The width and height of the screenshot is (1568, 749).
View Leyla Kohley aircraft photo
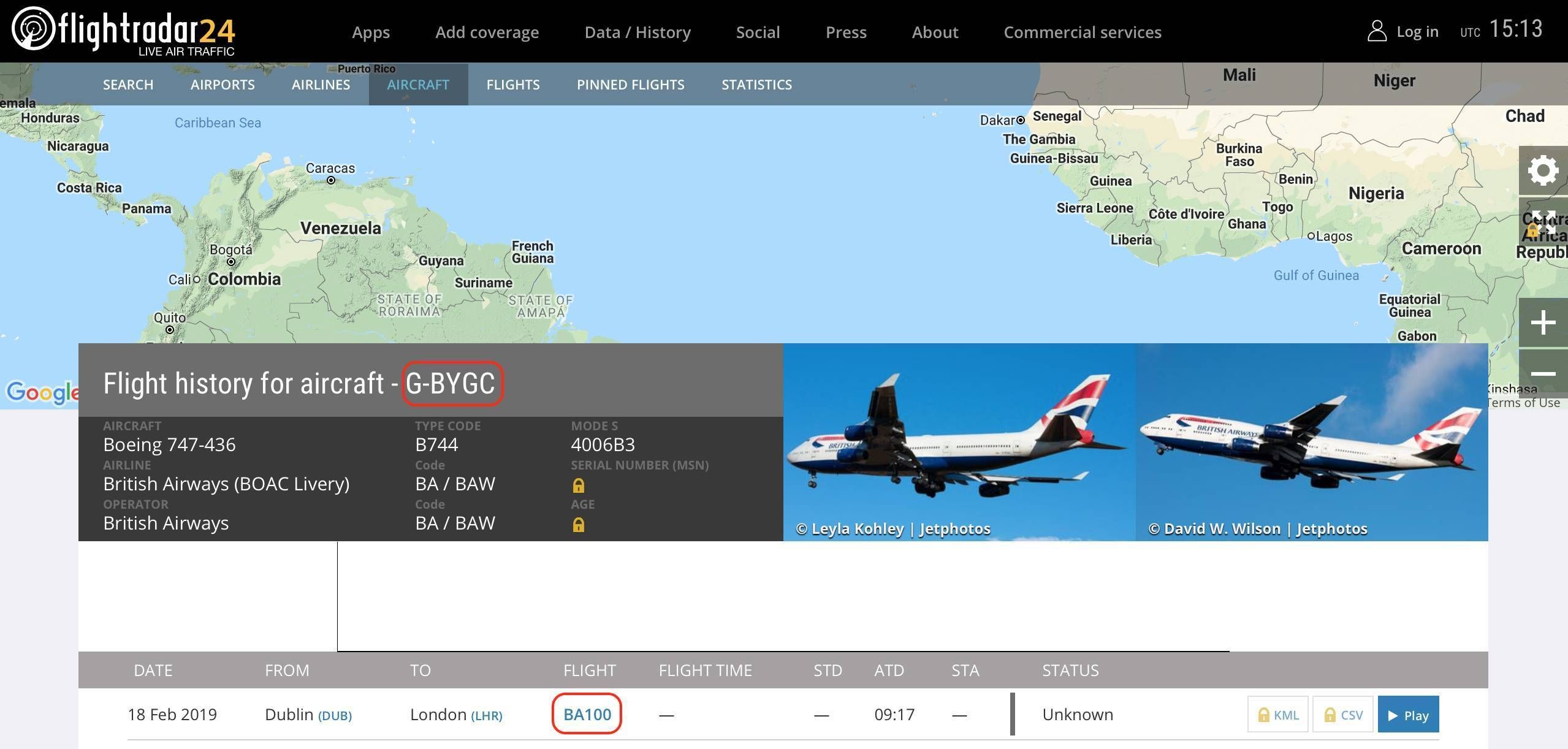coord(959,442)
